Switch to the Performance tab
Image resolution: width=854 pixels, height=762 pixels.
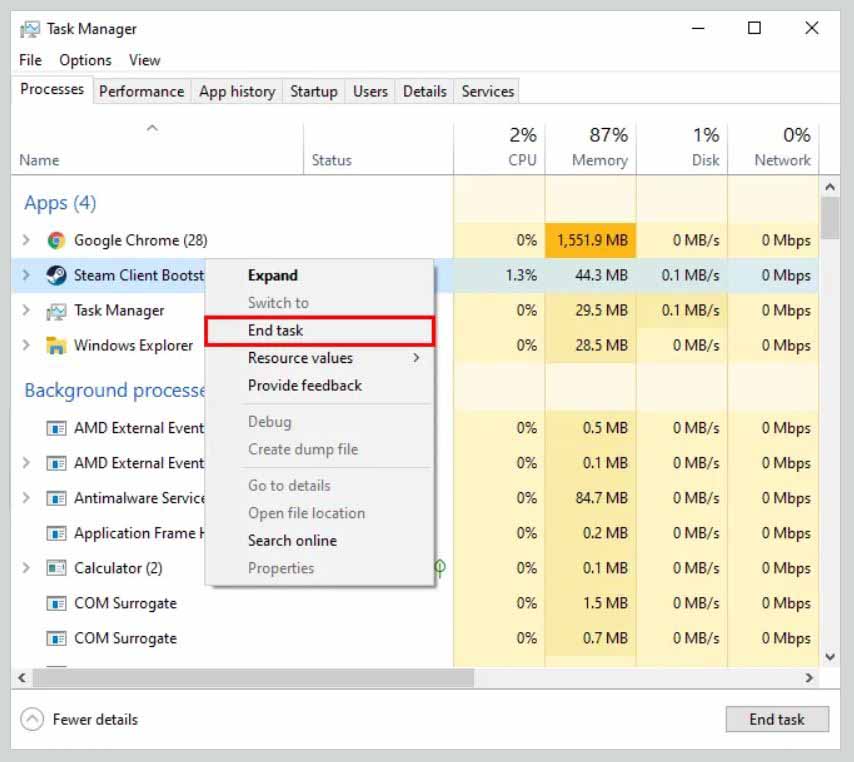click(141, 91)
